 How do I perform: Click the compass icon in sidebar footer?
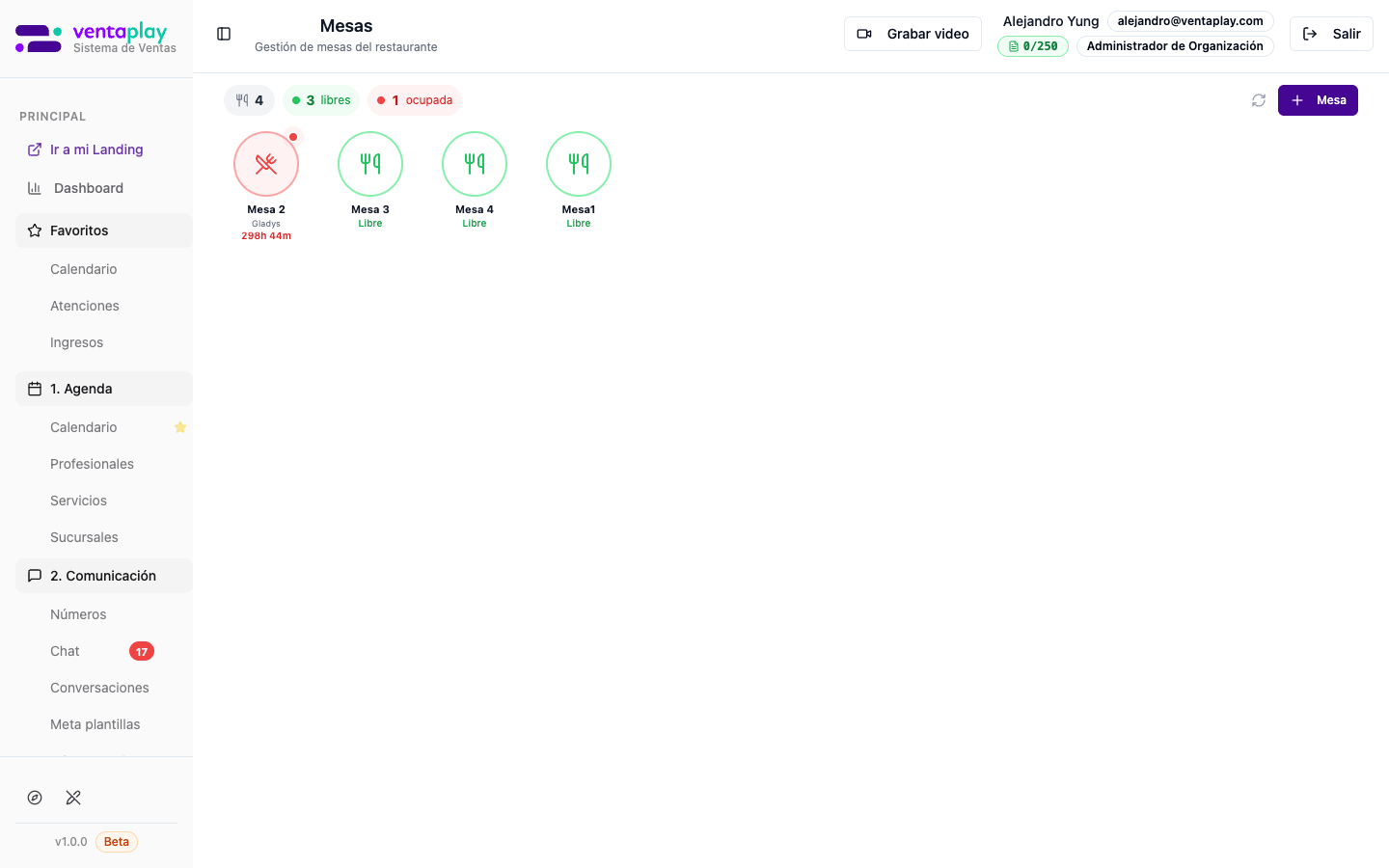[x=35, y=798]
